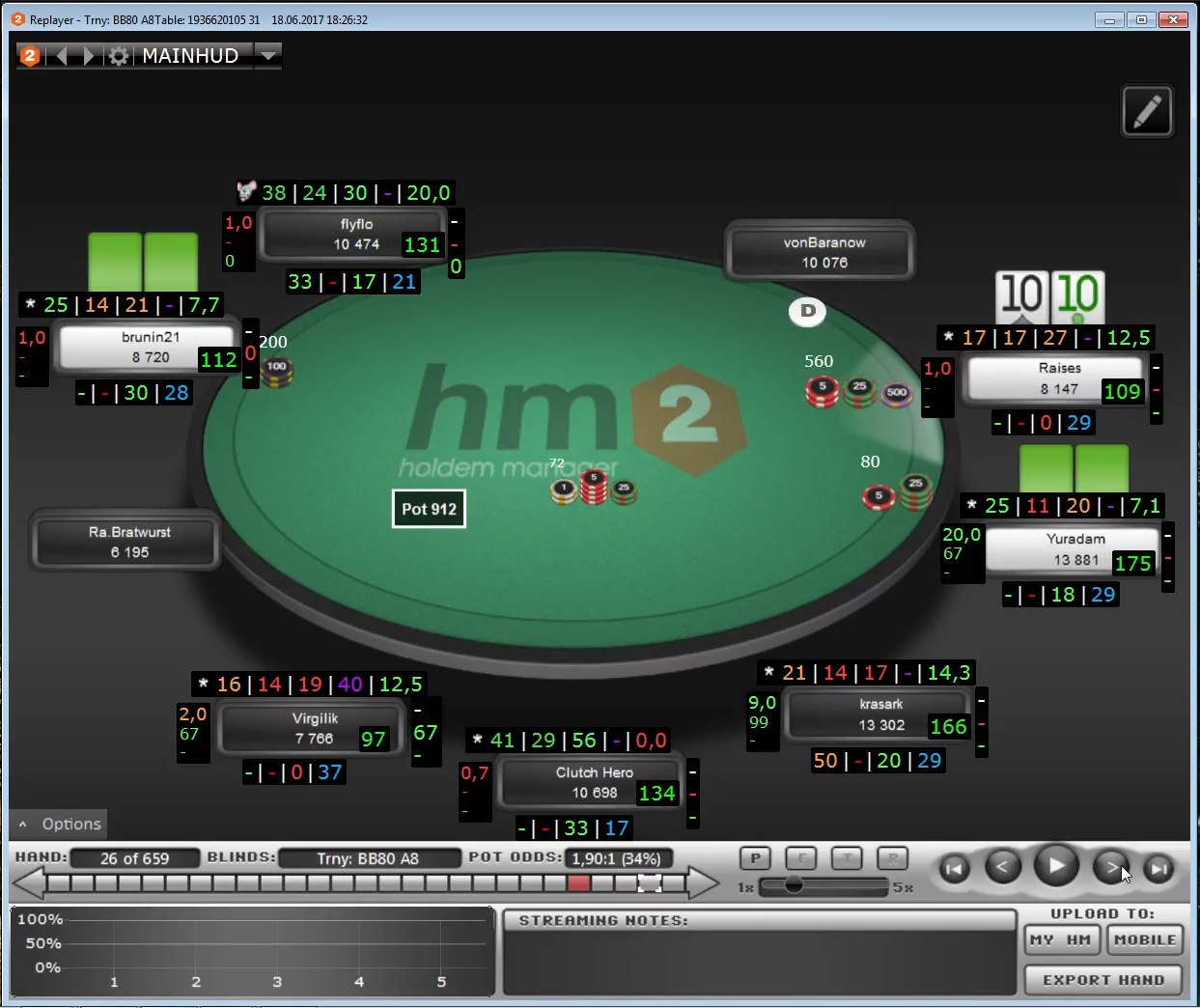Viewport: 1200px width, 1008px height.
Task: Click the dealer button D chip
Action: click(808, 311)
